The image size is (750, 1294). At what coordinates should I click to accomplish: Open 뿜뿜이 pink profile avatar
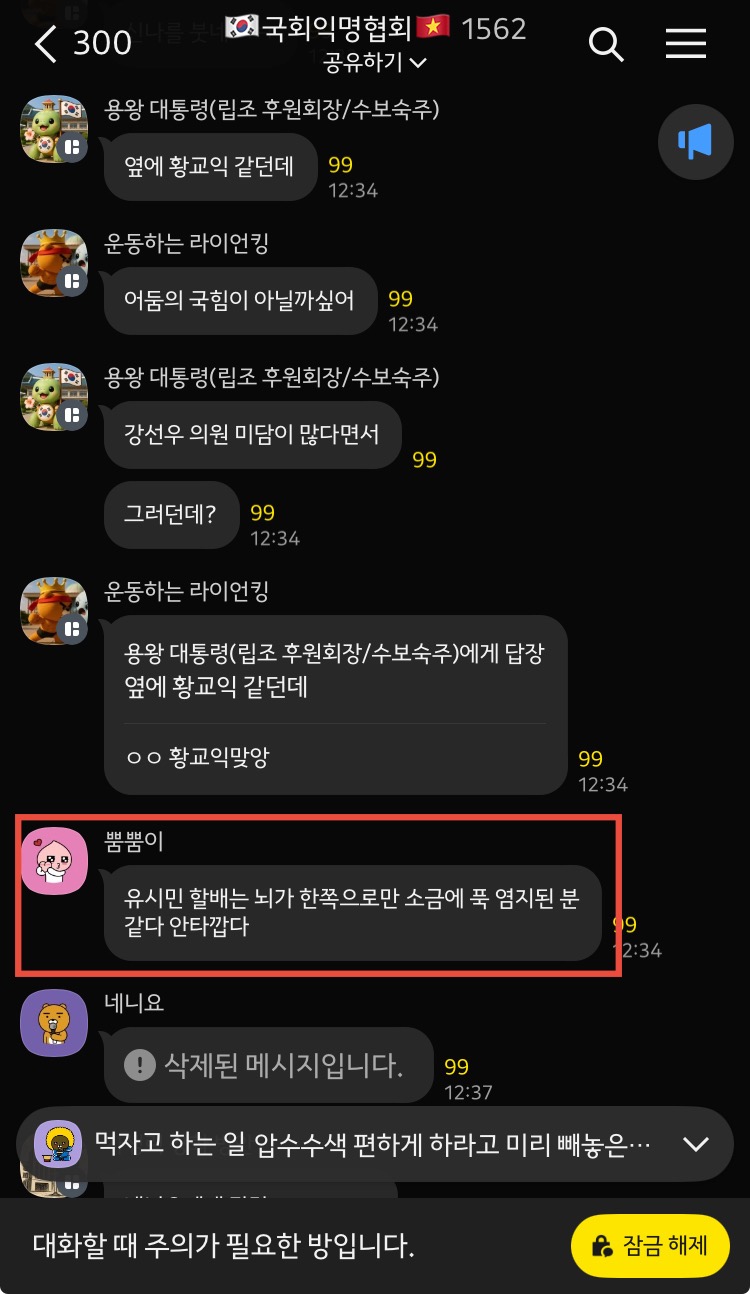[54, 861]
